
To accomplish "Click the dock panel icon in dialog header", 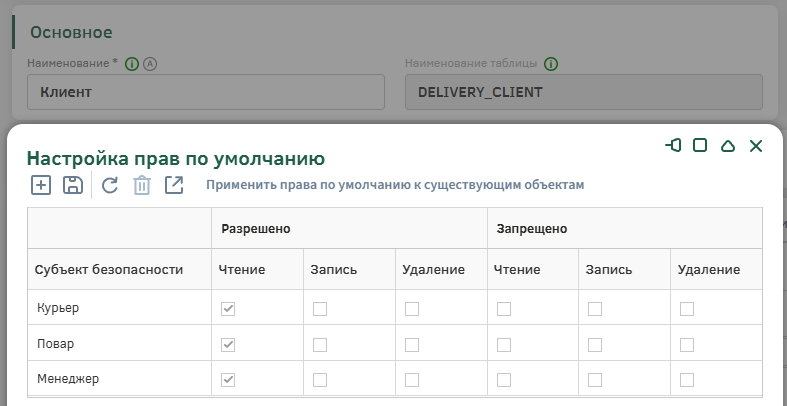I will click(x=673, y=146).
